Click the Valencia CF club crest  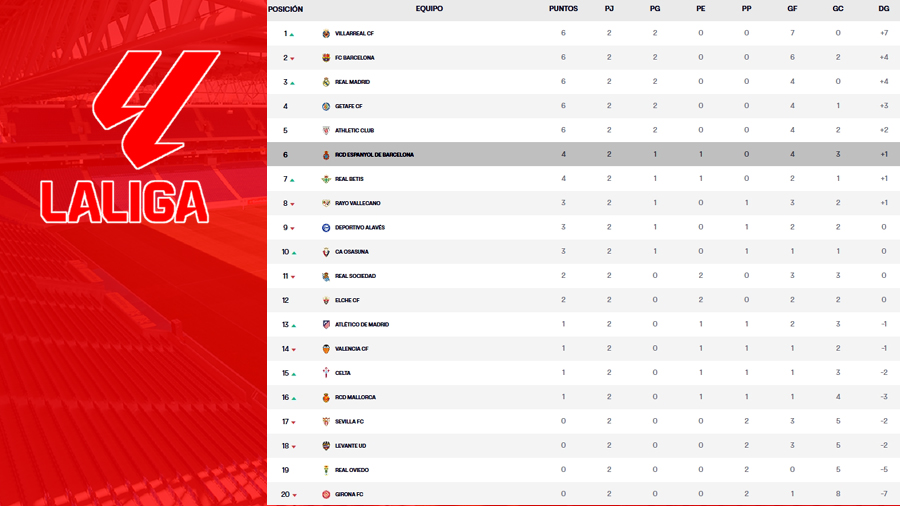click(326, 349)
